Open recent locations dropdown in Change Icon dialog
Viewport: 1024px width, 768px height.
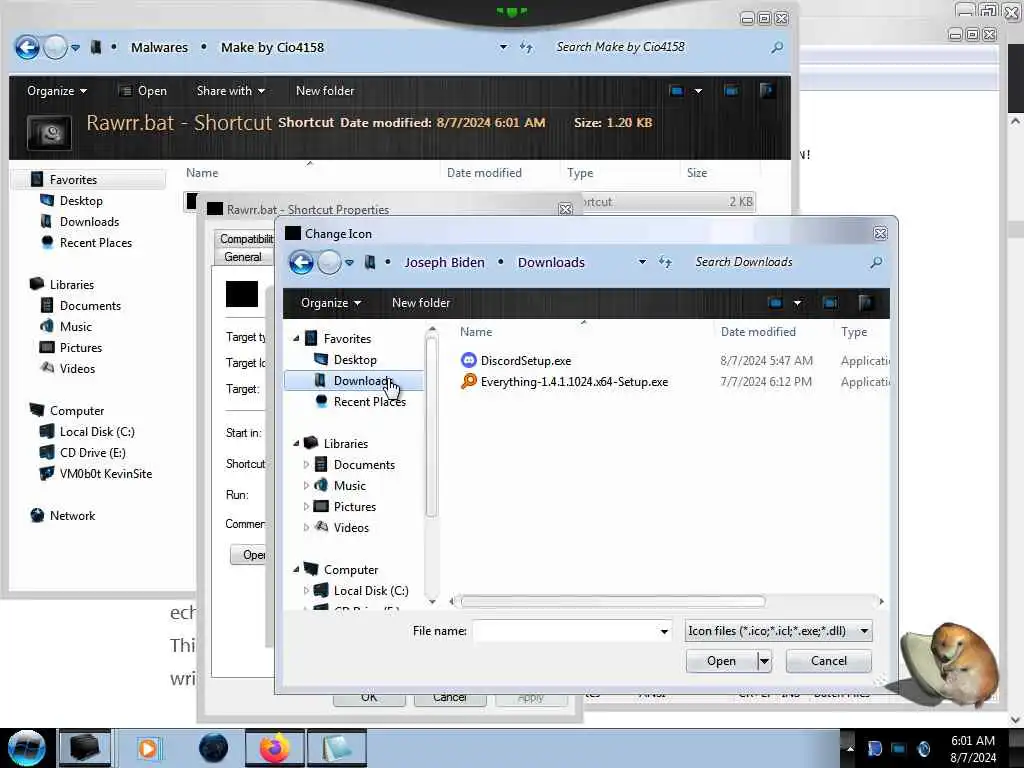pos(349,263)
